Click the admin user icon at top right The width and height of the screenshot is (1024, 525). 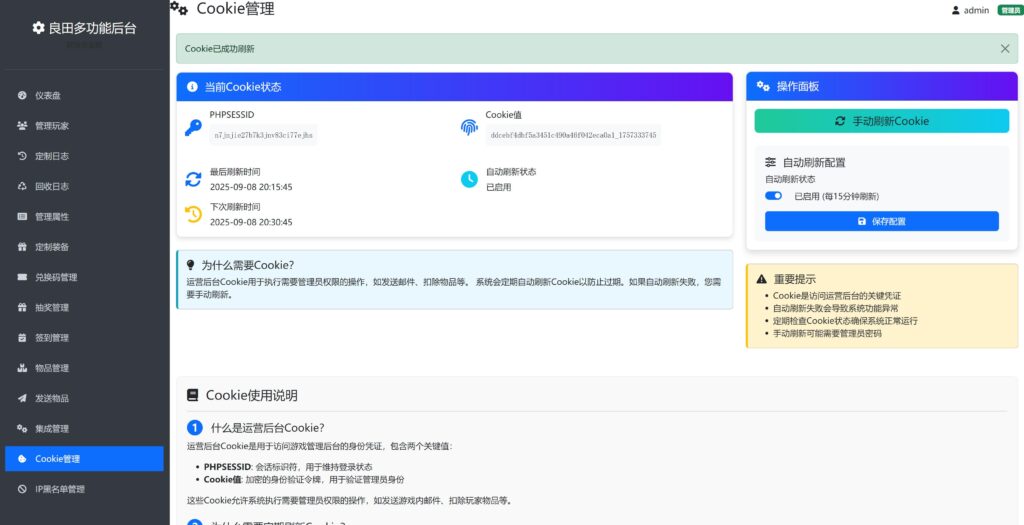(955, 10)
